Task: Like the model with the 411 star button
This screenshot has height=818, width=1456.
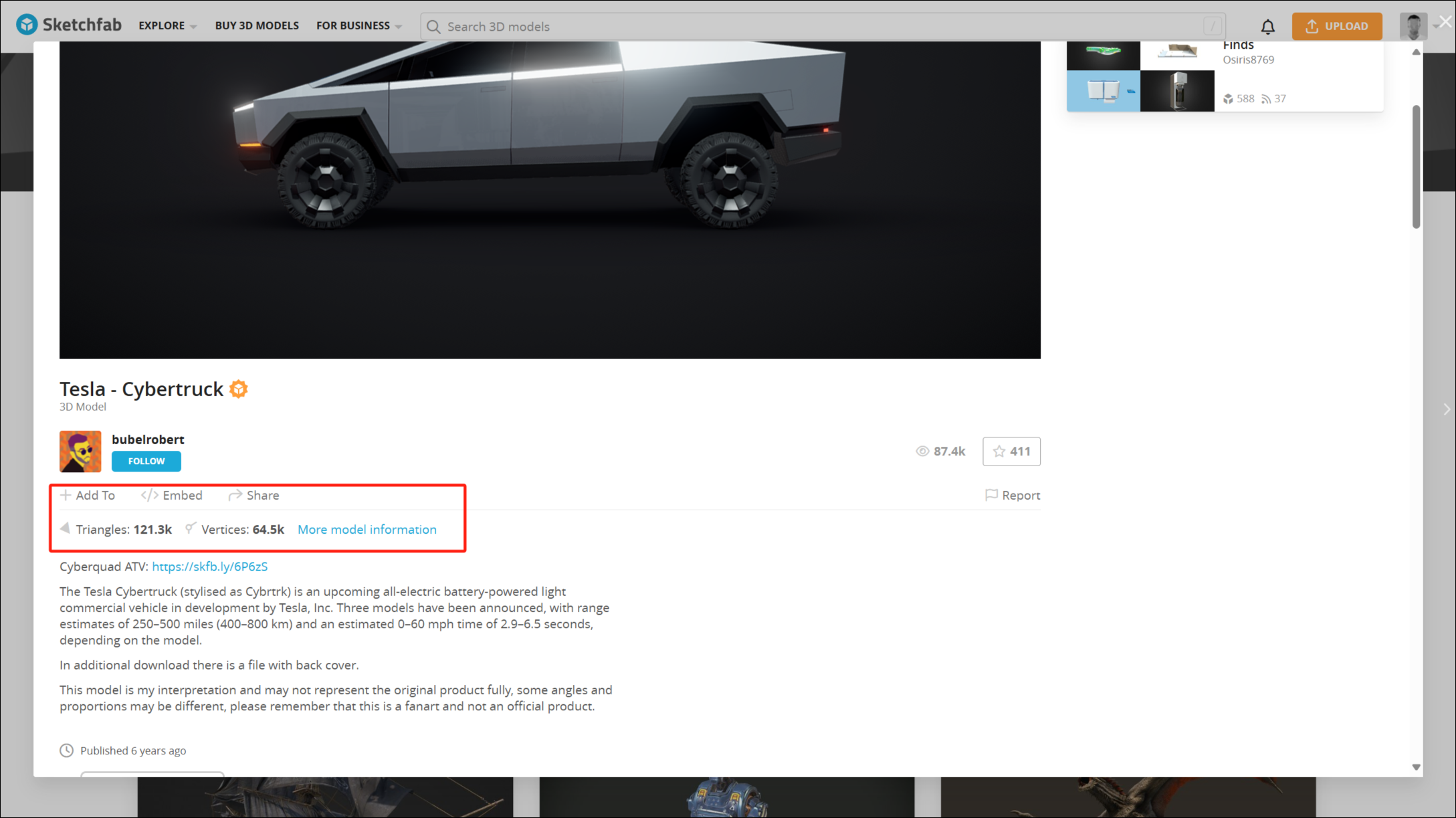Action: coord(1011,451)
